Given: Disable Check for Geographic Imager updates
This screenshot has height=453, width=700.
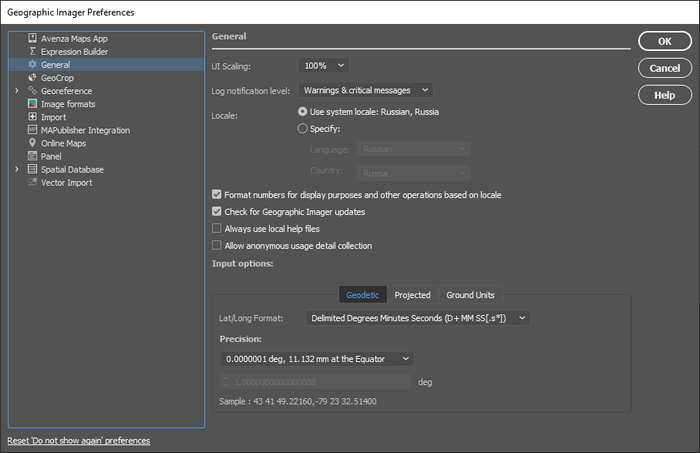Looking at the screenshot, I should point(217,212).
